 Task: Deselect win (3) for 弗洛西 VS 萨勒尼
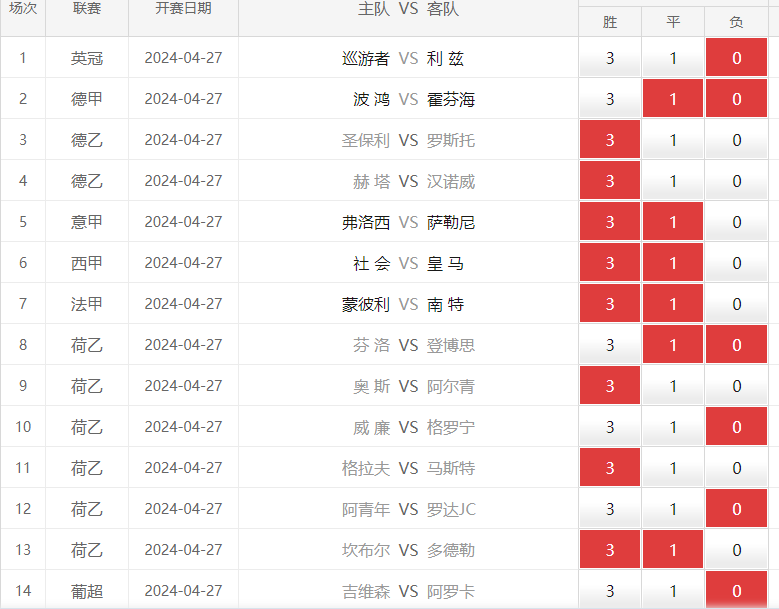[x=610, y=222]
